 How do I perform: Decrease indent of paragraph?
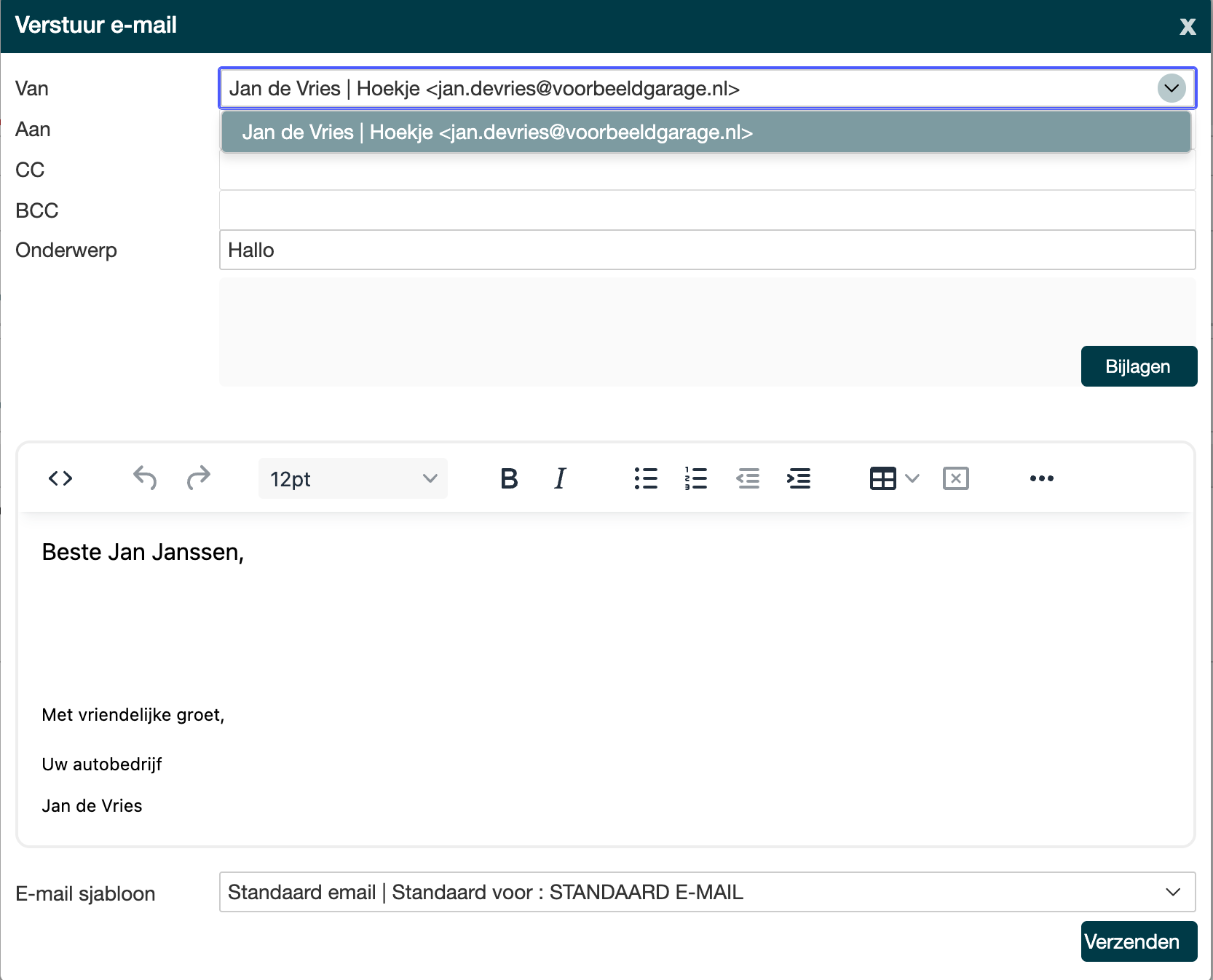click(x=748, y=479)
